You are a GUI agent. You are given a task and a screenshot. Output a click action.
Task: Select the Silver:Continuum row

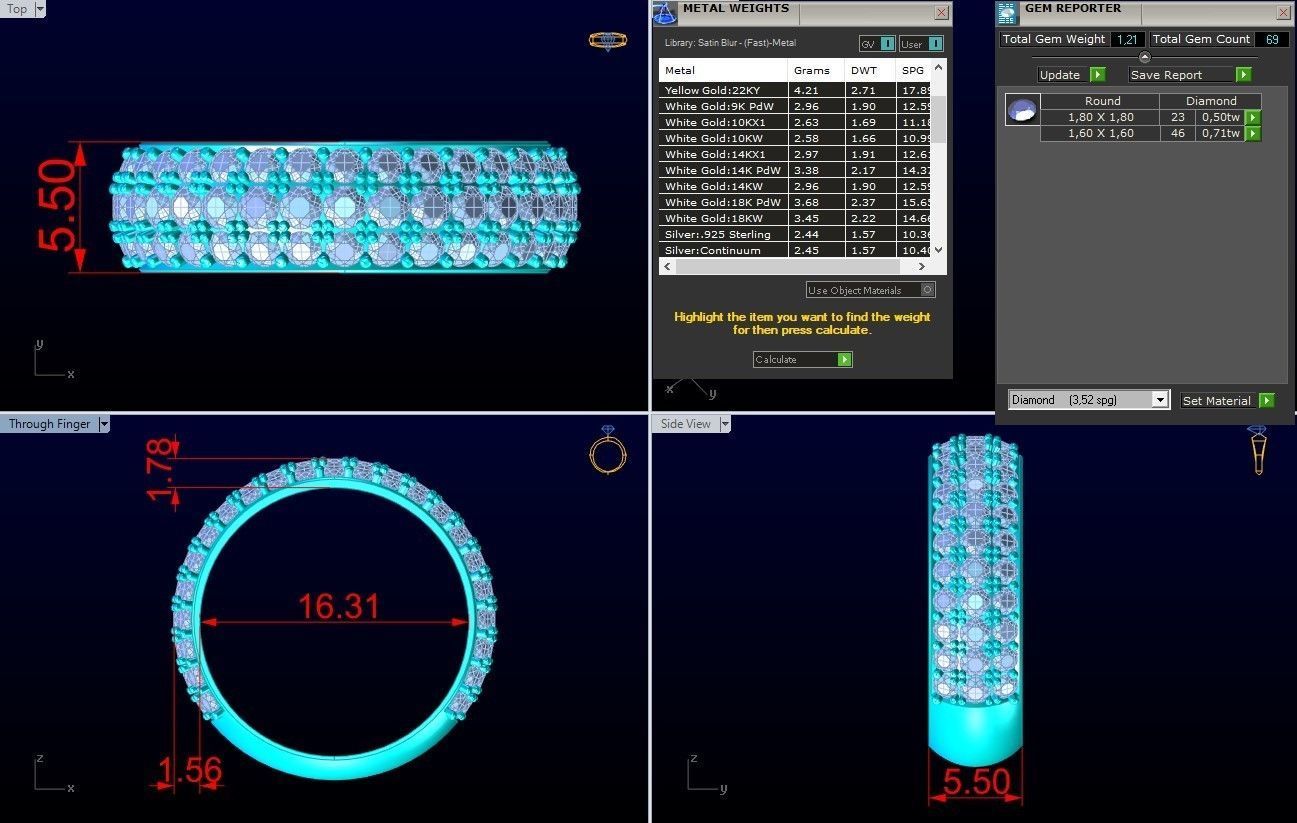795,250
